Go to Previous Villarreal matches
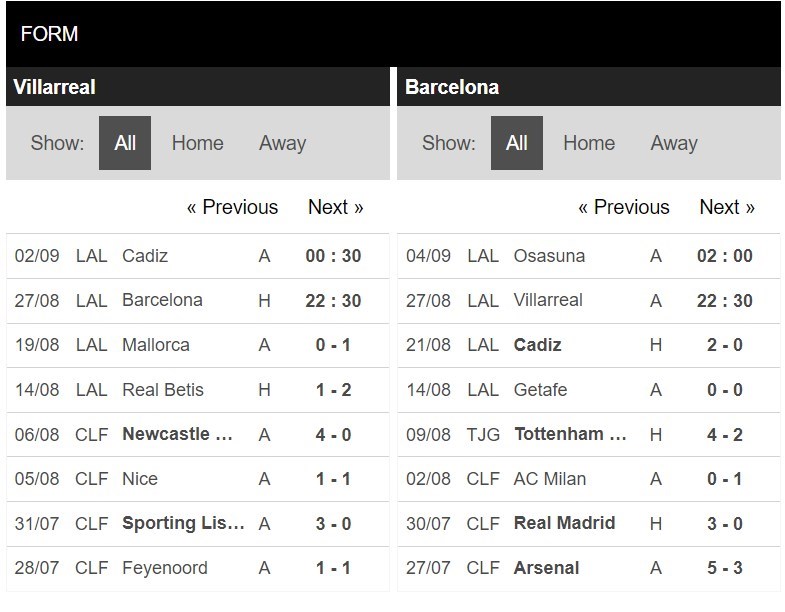Image resolution: width=785 pixels, height=612 pixels. click(232, 207)
